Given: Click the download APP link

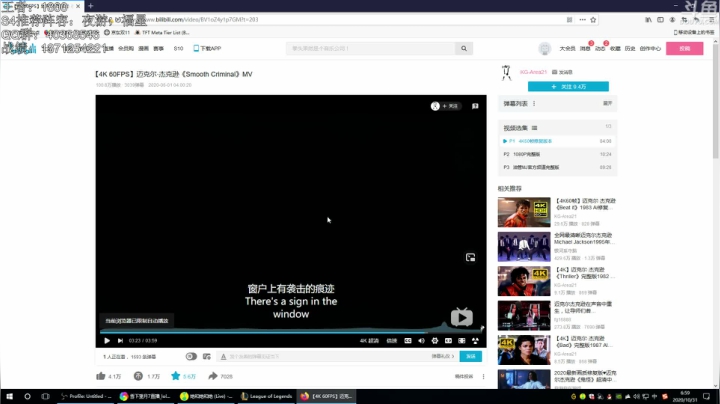Looking at the screenshot, I should [207, 48].
